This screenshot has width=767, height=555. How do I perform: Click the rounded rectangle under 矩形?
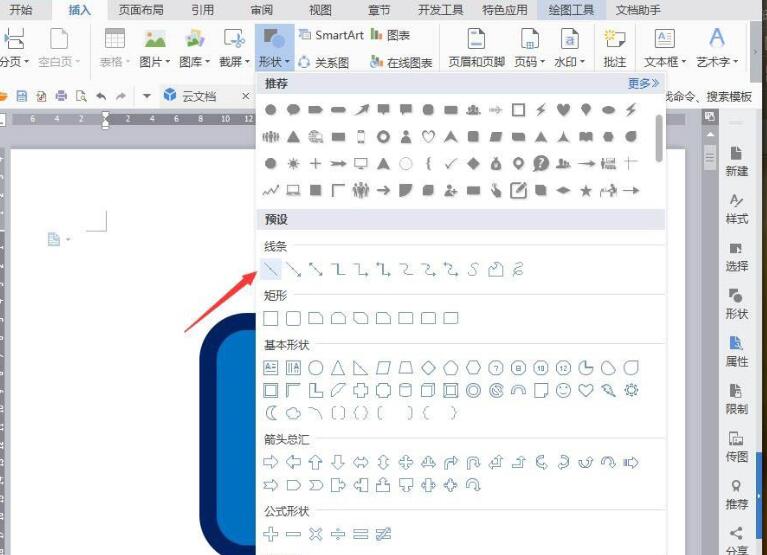293,319
